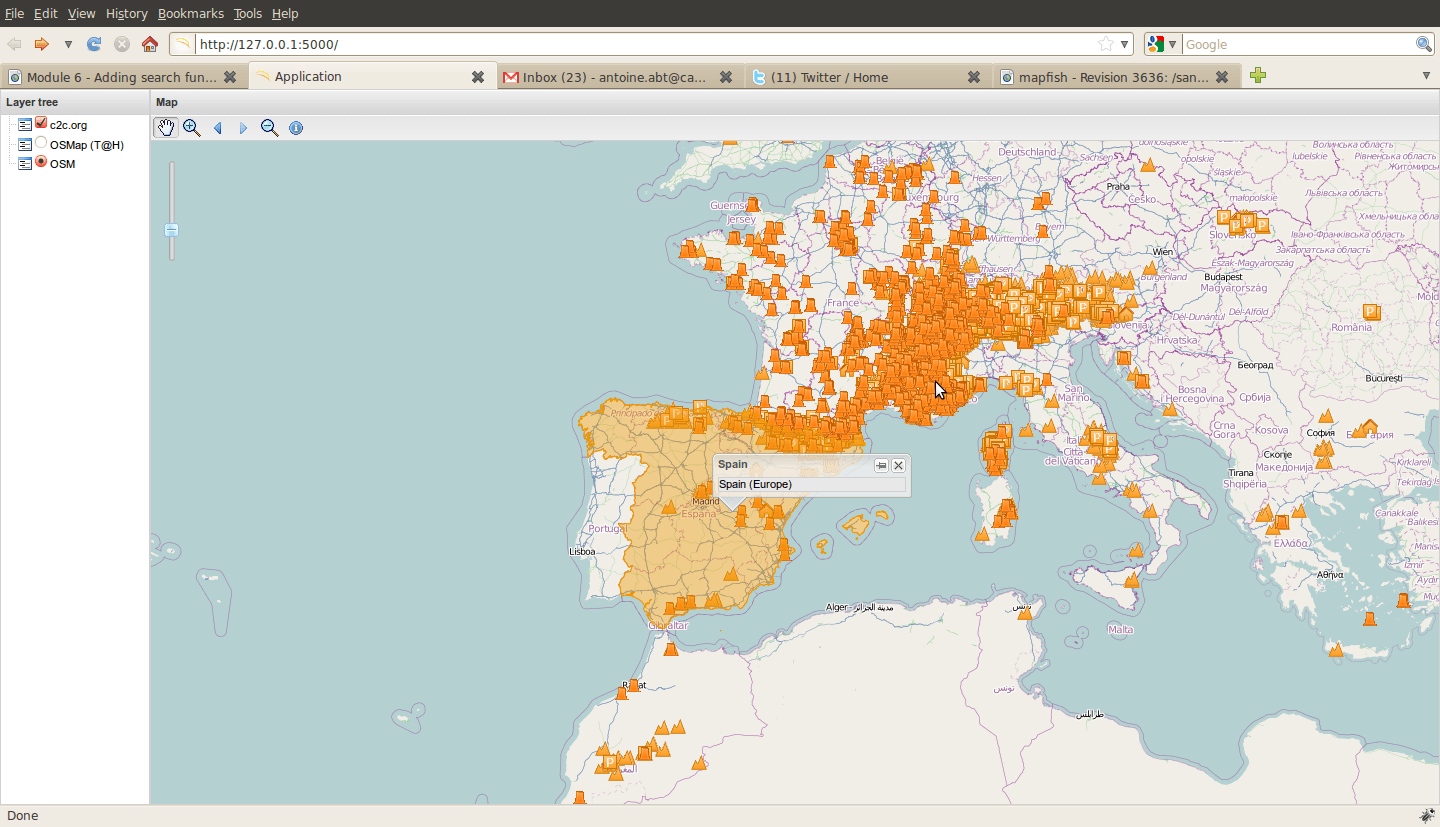Uncheck the c2c.org layer checkbox

[x=41, y=123]
